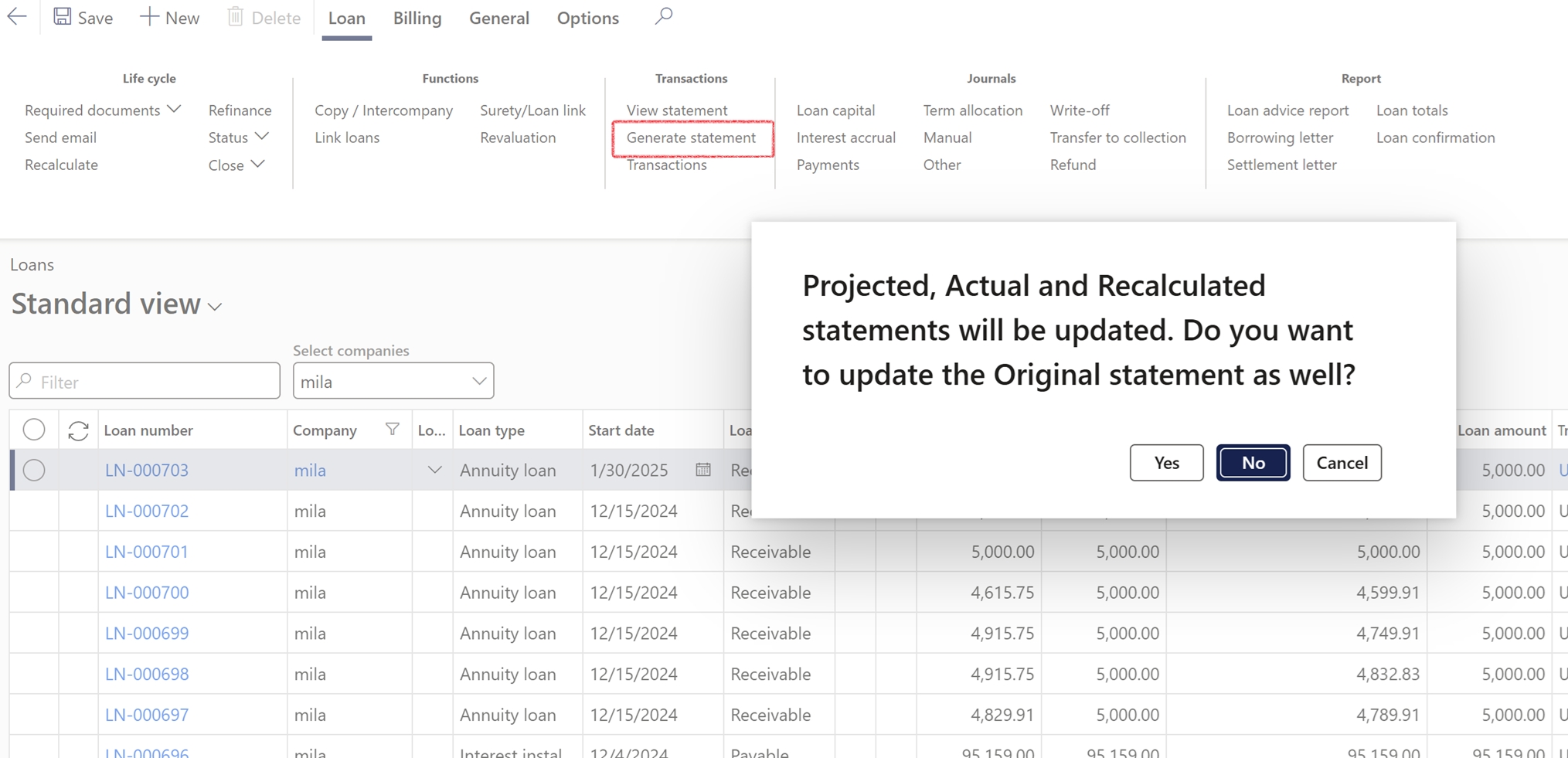Switch to the Options tab
This screenshot has width=1568, height=758.
[x=588, y=18]
